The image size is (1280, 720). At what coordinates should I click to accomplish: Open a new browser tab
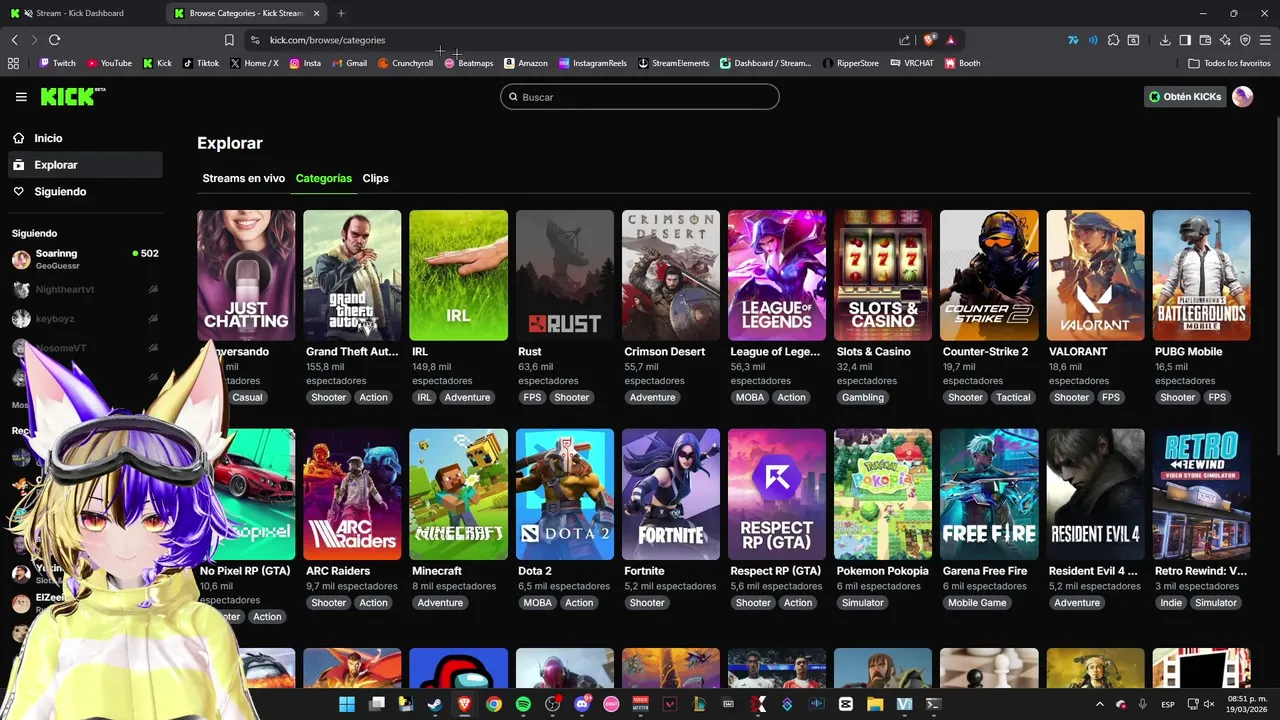pos(341,13)
